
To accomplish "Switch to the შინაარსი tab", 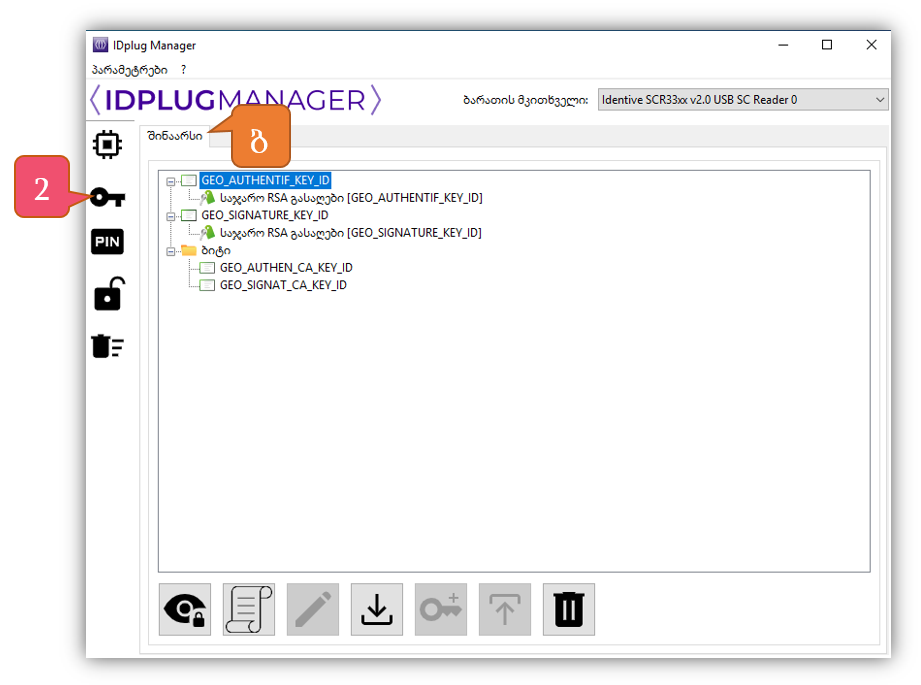I will coord(175,136).
